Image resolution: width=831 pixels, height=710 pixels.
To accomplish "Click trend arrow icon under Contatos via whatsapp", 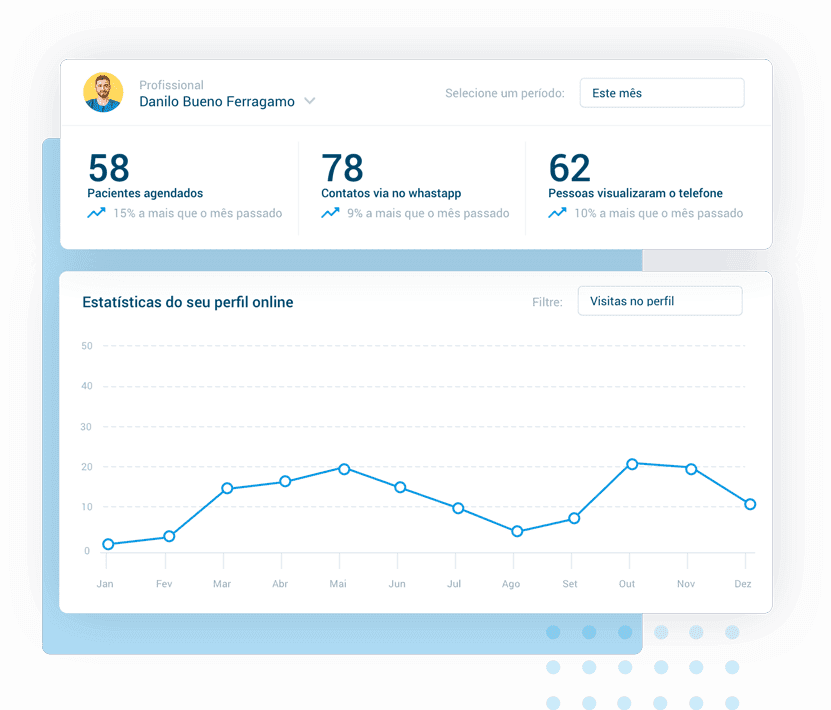I will click(x=330, y=213).
